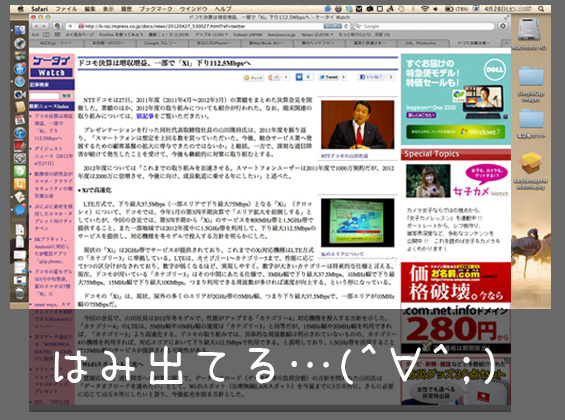Open the ヘルプ menu
The height and width of the screenshot is (420, 565).
pos(223,9)
